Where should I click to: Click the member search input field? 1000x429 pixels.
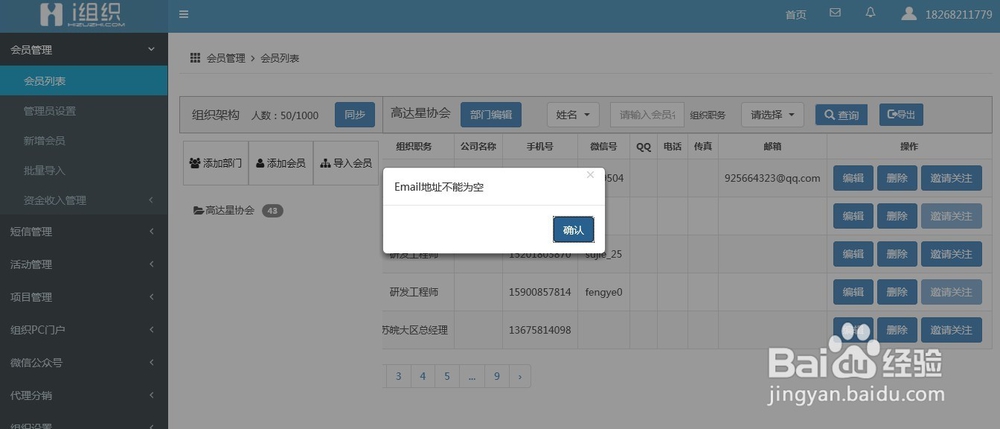click(x=647, y=115)
